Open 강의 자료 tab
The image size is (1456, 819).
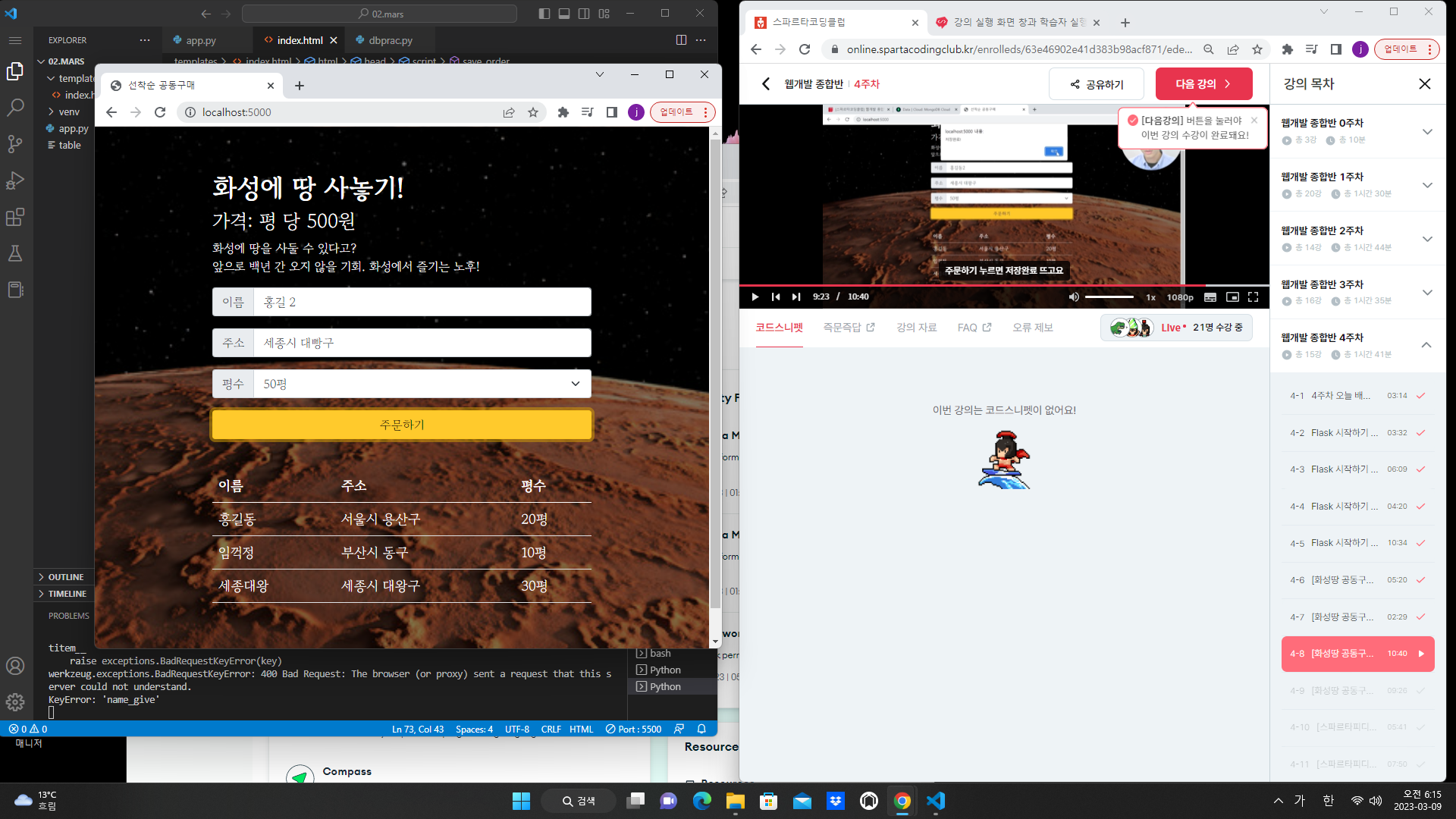[x=916, y=328]
